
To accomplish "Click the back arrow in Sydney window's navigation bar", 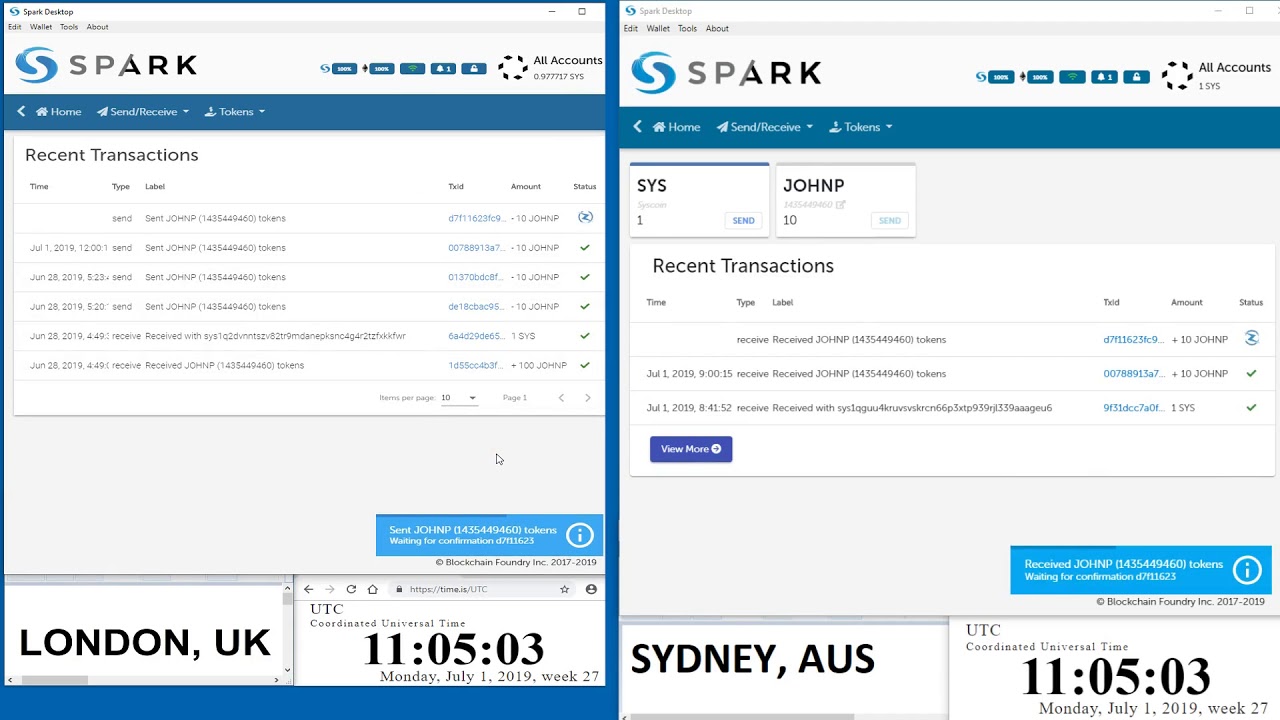I will tap(638, 126).
